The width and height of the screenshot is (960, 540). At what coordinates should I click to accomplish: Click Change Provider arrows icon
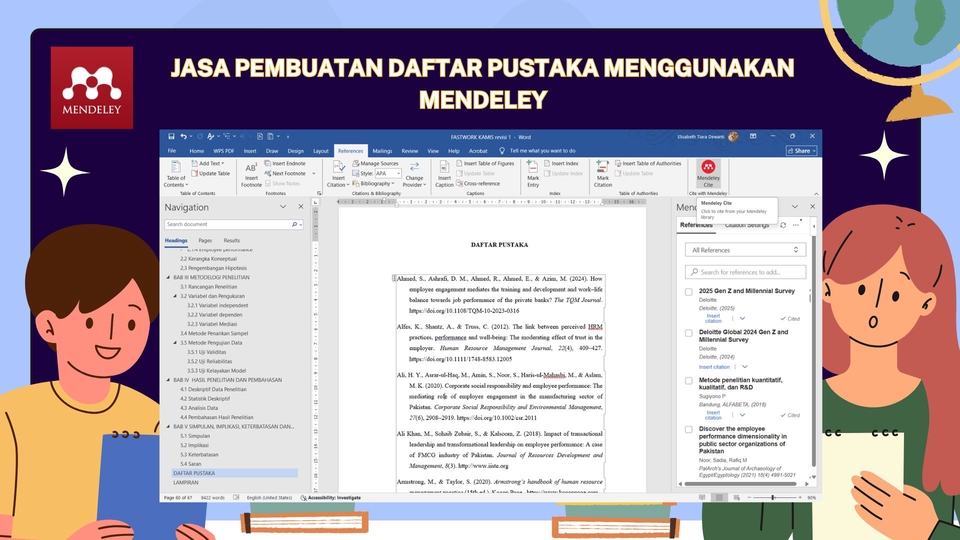point(414,167)
